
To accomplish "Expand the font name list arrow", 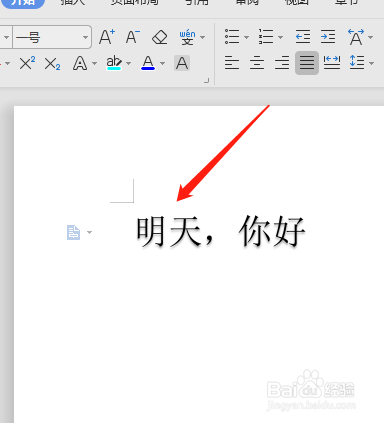I will [6, 37].
